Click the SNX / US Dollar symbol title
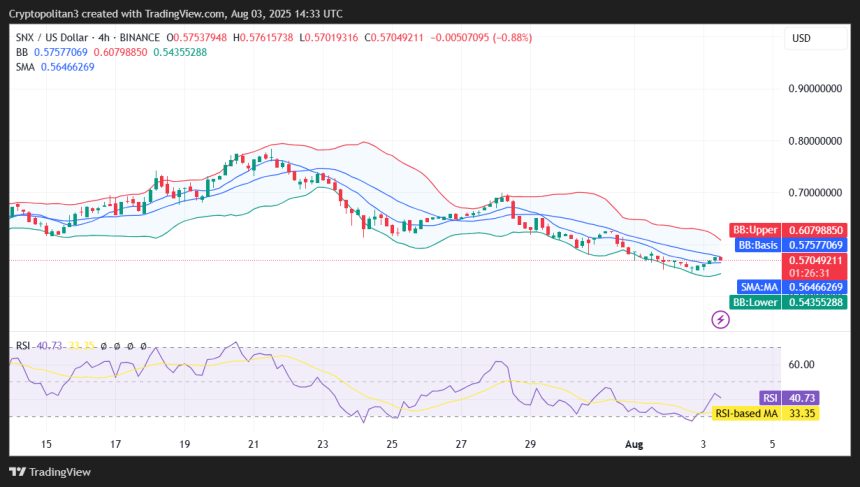 coord(52,37)
